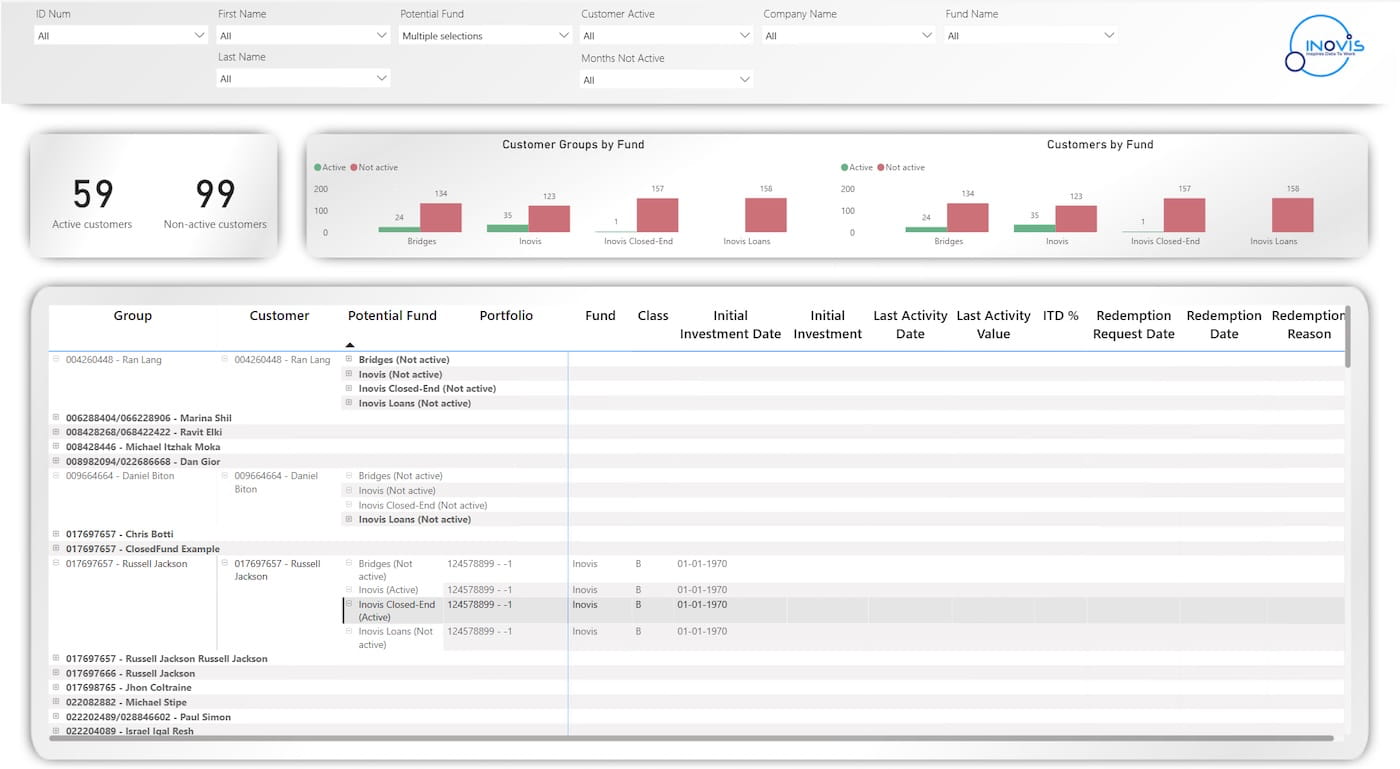
Task: Open the Company Name filter dropdown
Action: coord(848,36)
